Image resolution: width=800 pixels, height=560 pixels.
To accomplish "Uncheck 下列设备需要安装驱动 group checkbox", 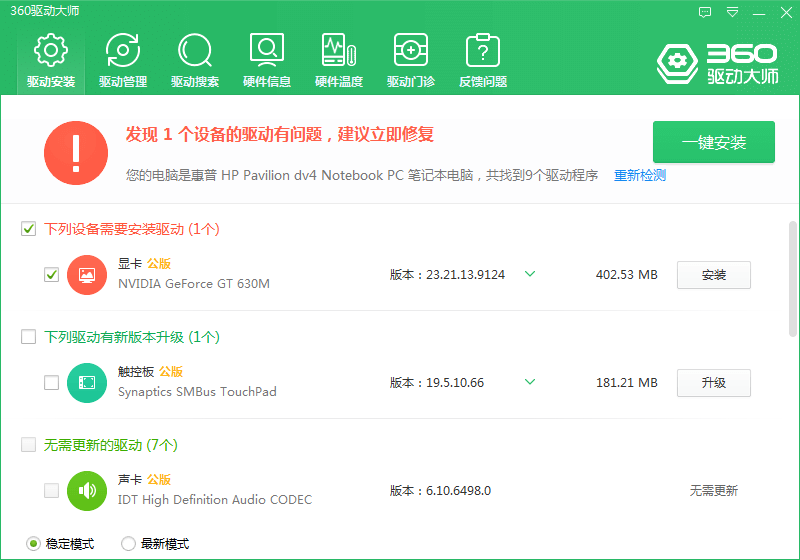I will 29,229.
